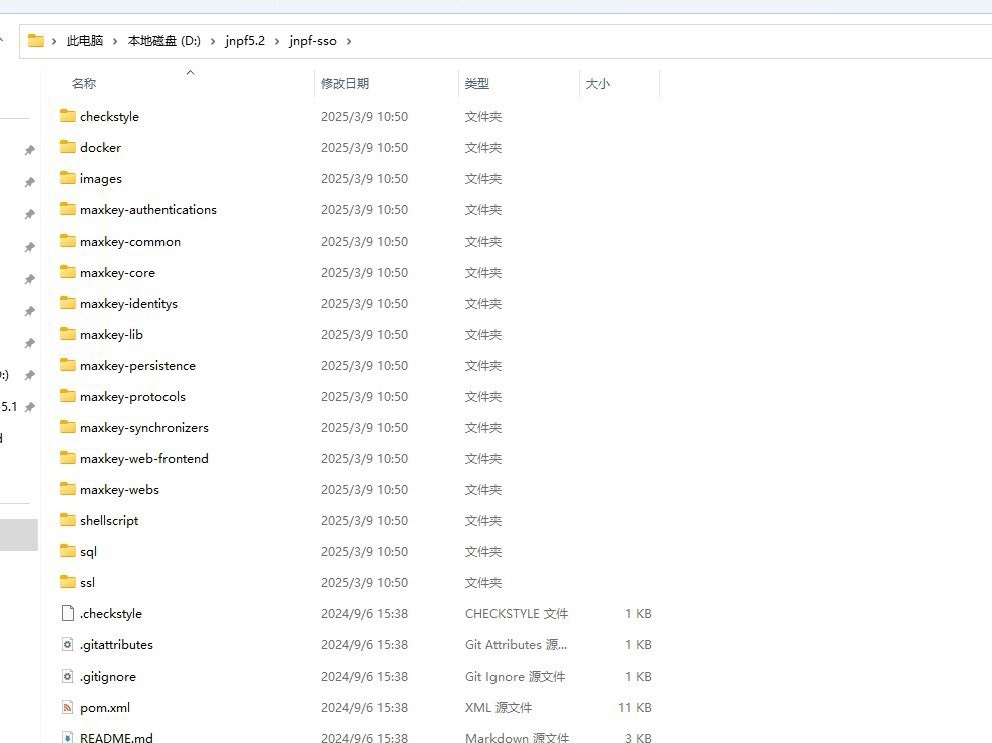Select the images folder icon
Screen dimensions: 992x743
68,178
